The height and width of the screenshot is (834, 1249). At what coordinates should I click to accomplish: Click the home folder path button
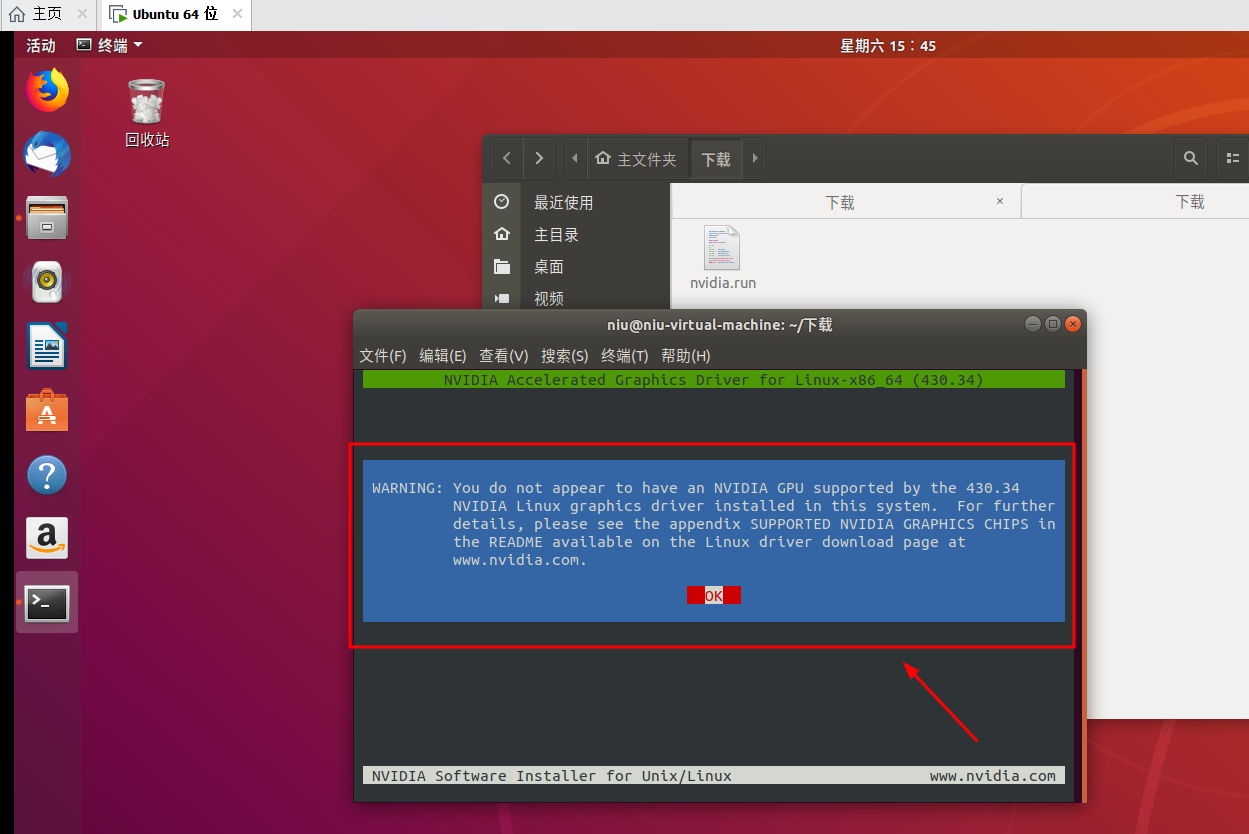[x=636, y=159]
